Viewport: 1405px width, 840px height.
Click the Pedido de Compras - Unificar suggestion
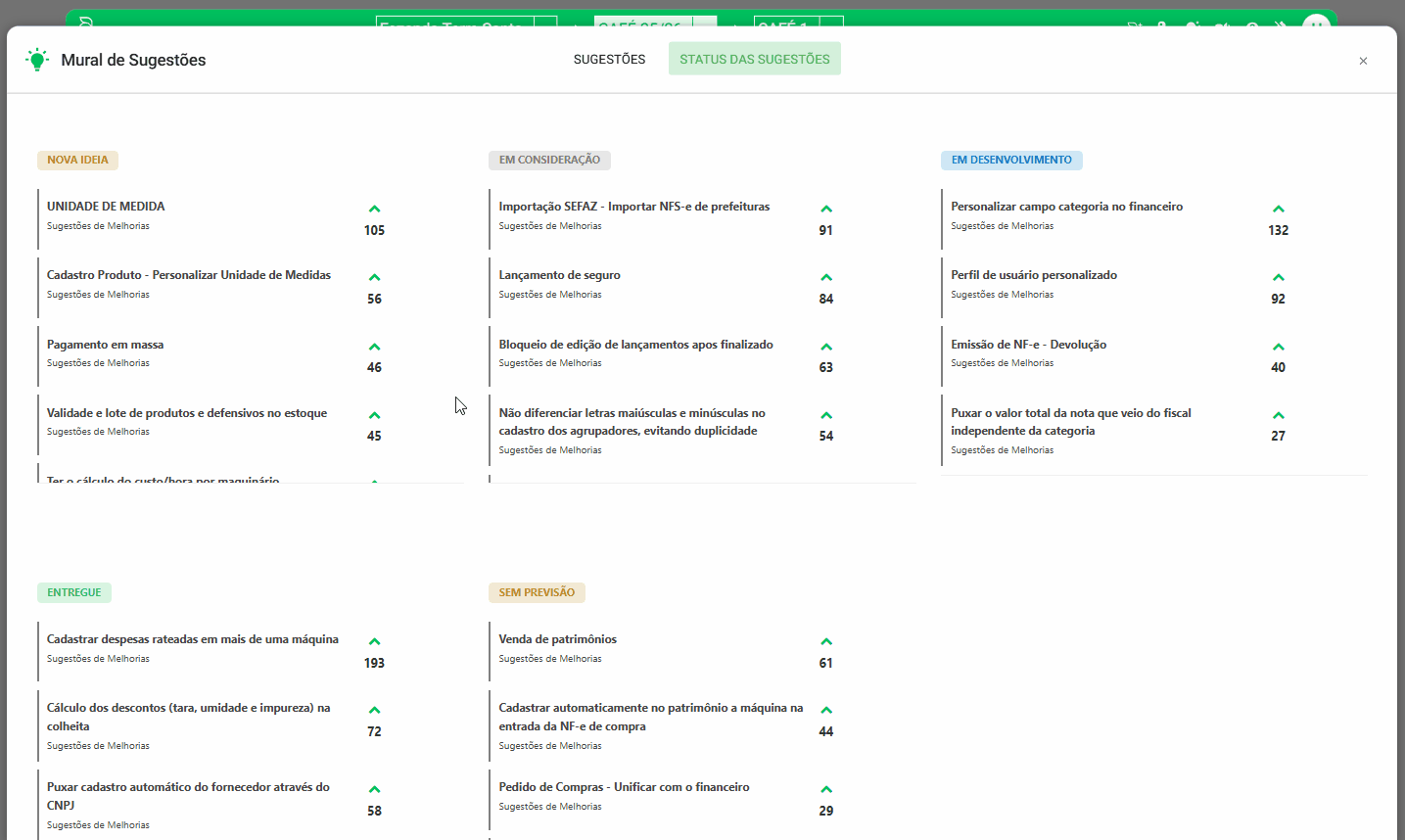[x=624, y=787]
